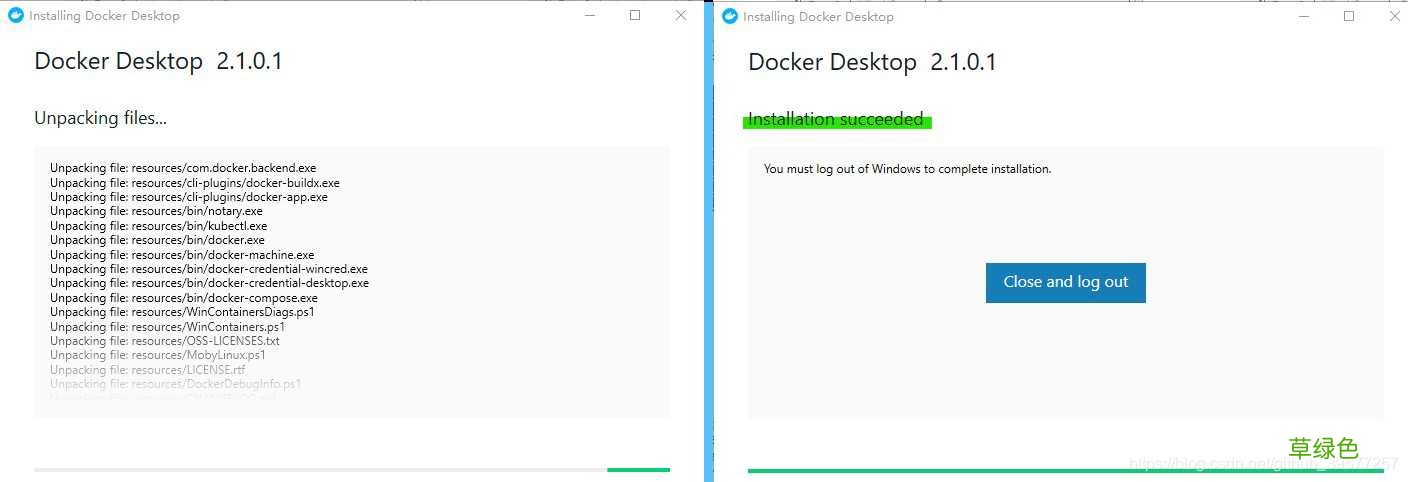Click right window title 'Installing Docker Desktop'
The image size is (1408, 482).
819,16
